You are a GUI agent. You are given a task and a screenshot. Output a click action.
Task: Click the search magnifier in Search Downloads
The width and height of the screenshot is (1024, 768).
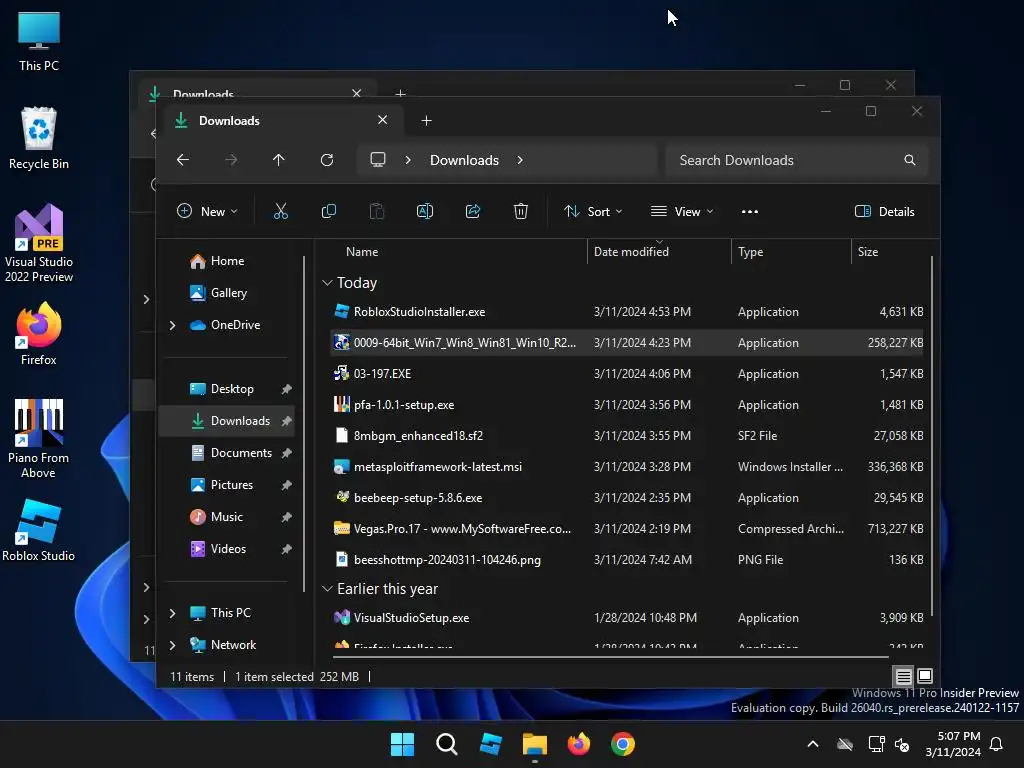coord(909,160)
